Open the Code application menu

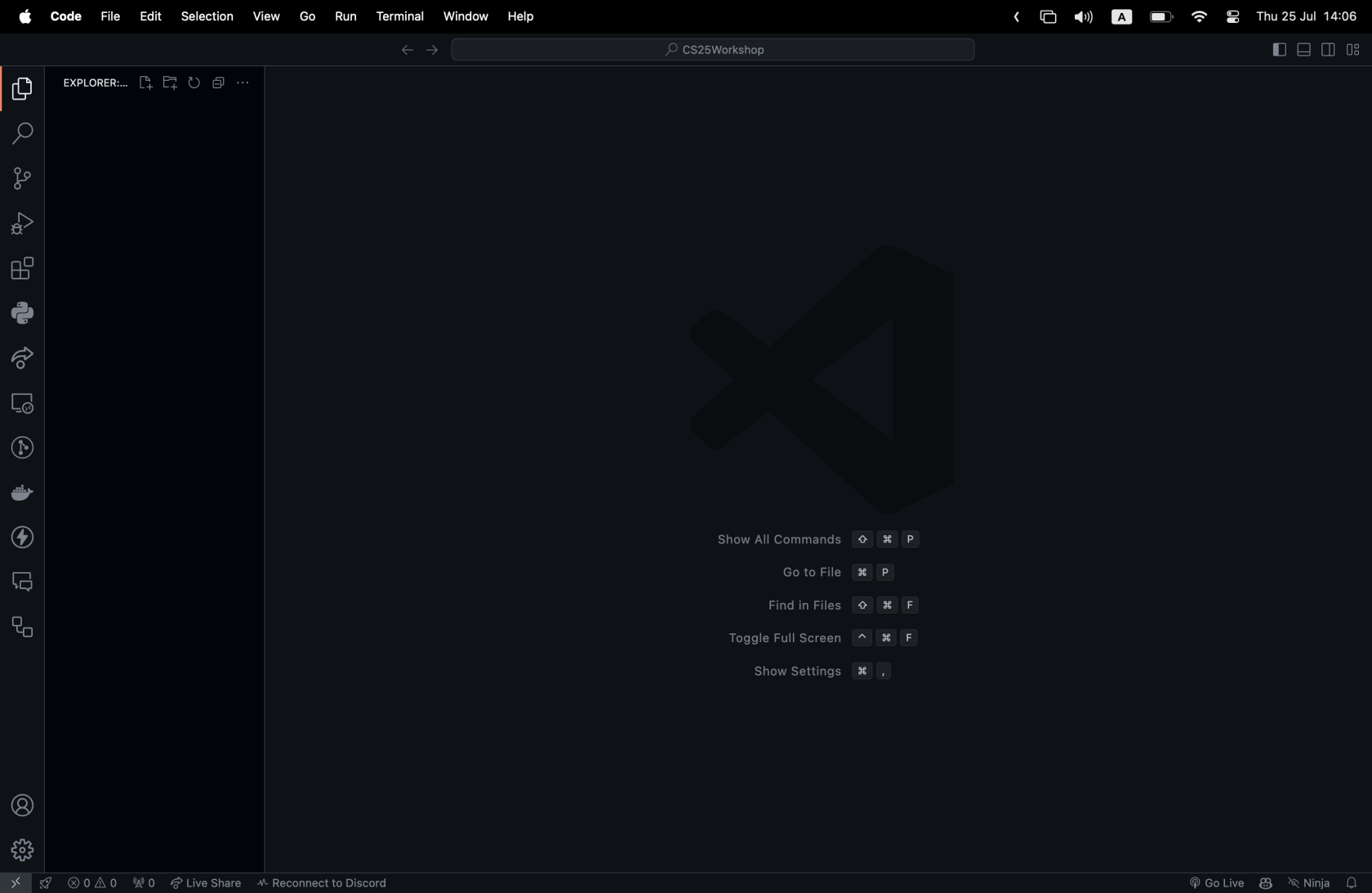[66, 16]
